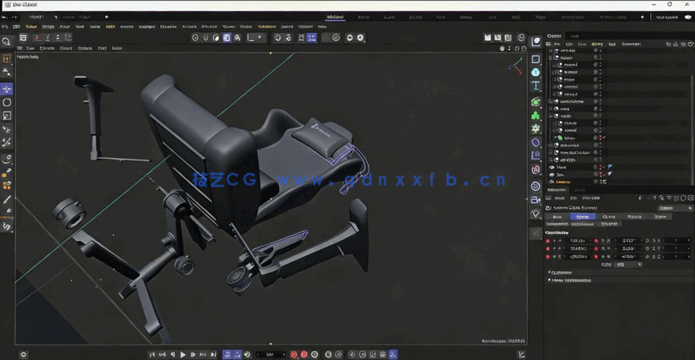The image size is (695, 360).
Task: Toggle the red X-axis lock
Action: (38, 38)
